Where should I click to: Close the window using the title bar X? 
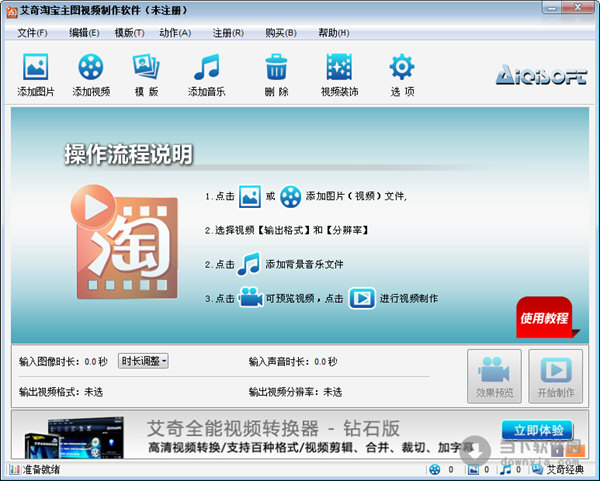click(x=578, y=8)
